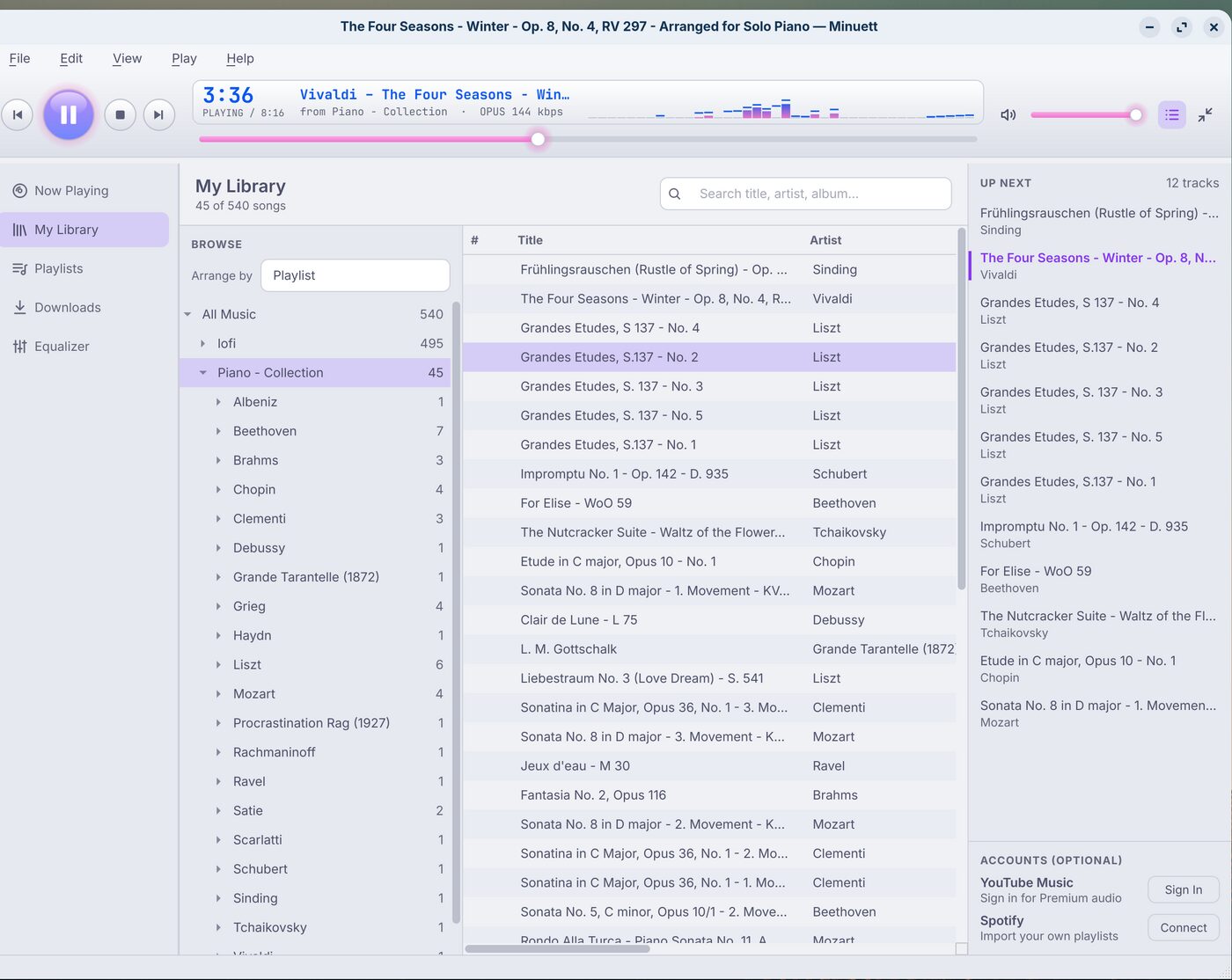
Task: Connect Spotify account
Action: click(1183, 927)
